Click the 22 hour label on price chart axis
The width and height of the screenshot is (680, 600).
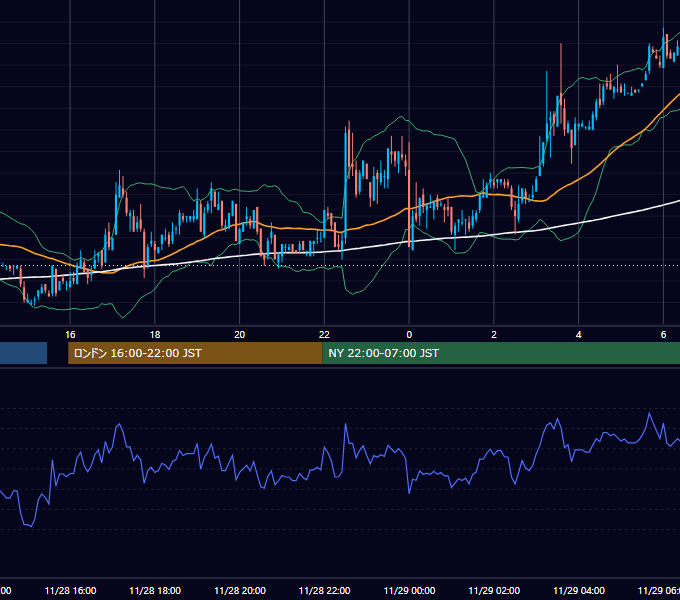pyautogui.click(x=324, y=335)
